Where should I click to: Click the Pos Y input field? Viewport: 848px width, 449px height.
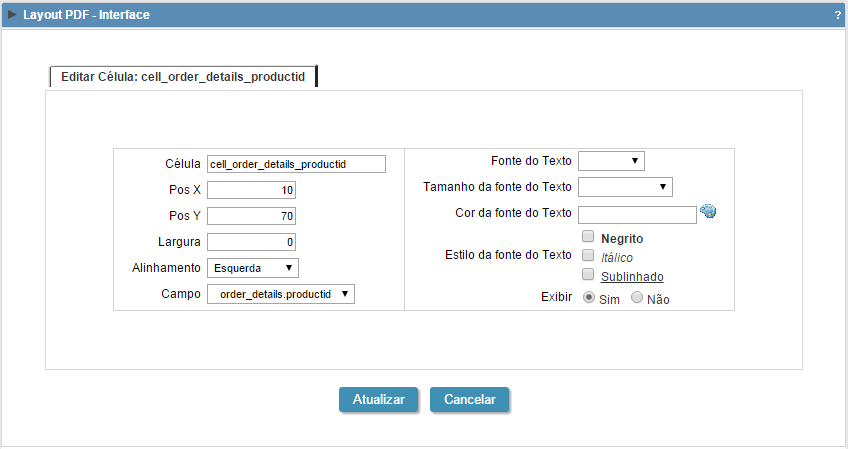tap(251, 216)
